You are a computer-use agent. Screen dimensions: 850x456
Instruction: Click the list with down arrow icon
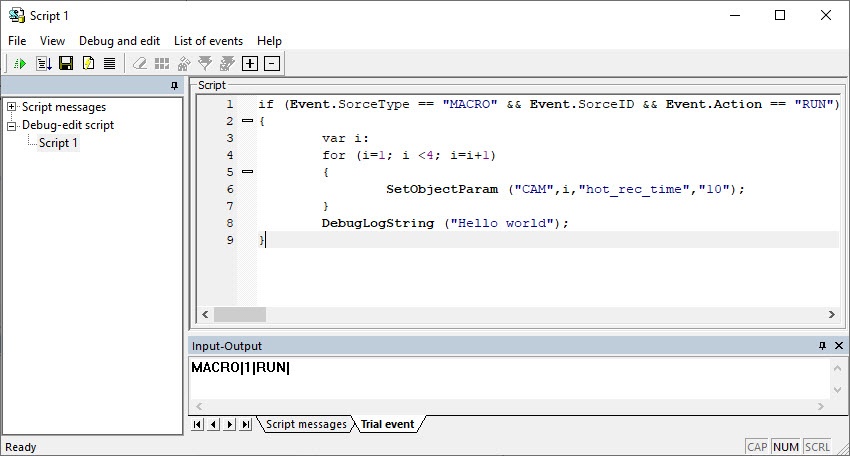coord(43,64)
